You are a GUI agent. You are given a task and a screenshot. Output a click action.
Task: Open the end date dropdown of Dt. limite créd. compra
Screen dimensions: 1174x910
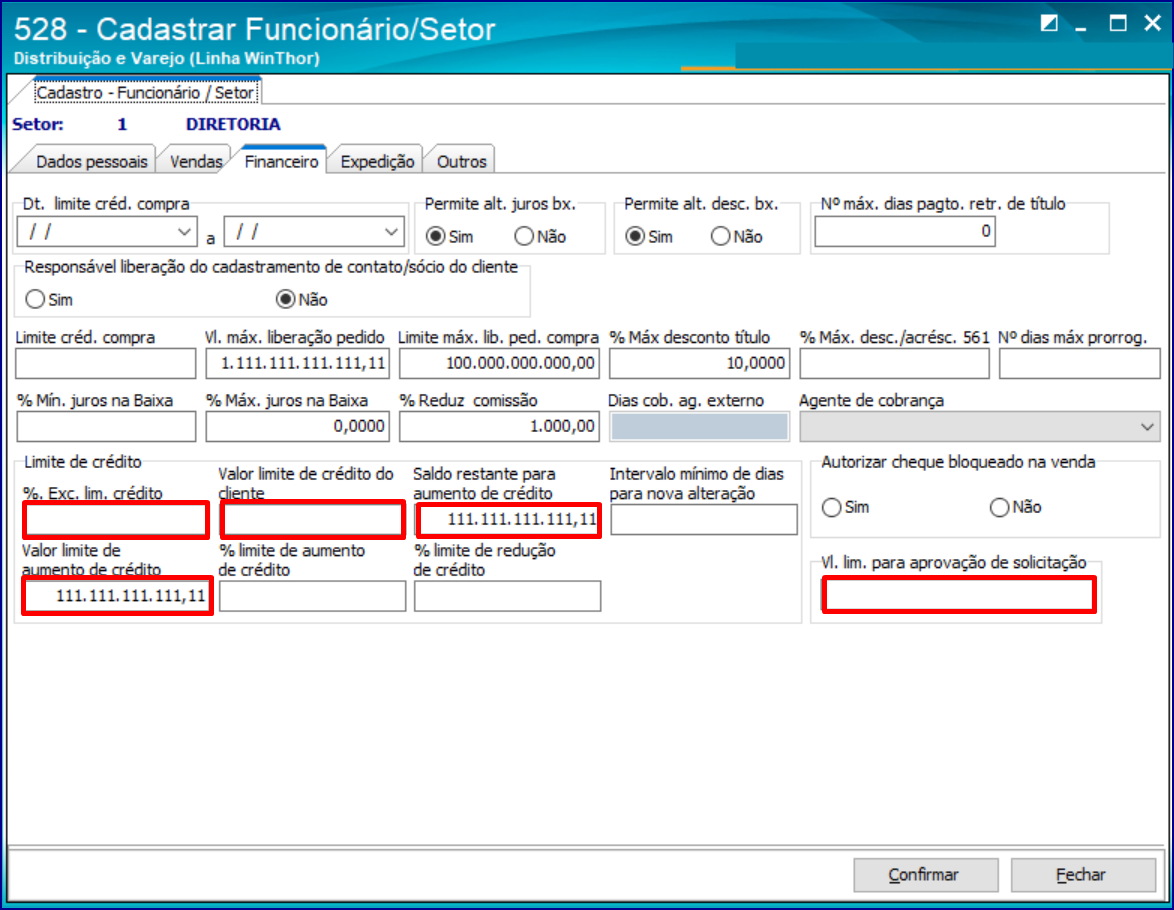point(391,232)
